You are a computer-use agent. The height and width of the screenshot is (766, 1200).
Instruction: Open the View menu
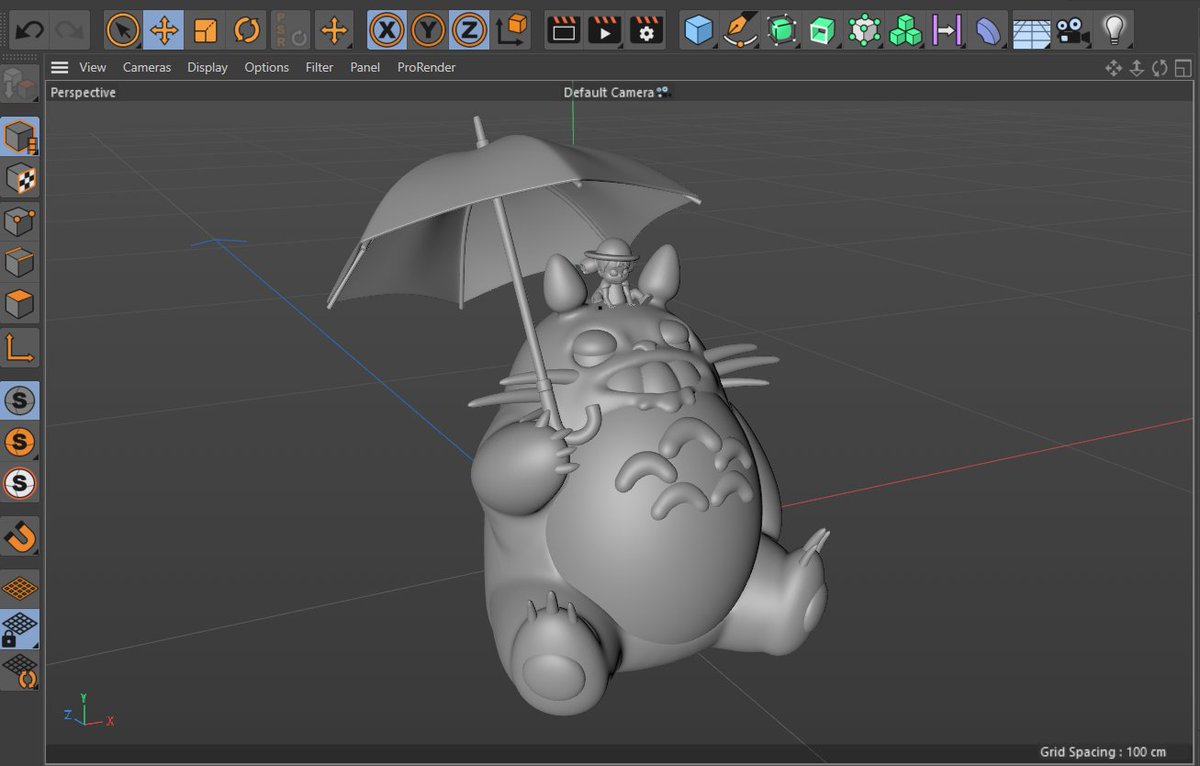point(93,67)
